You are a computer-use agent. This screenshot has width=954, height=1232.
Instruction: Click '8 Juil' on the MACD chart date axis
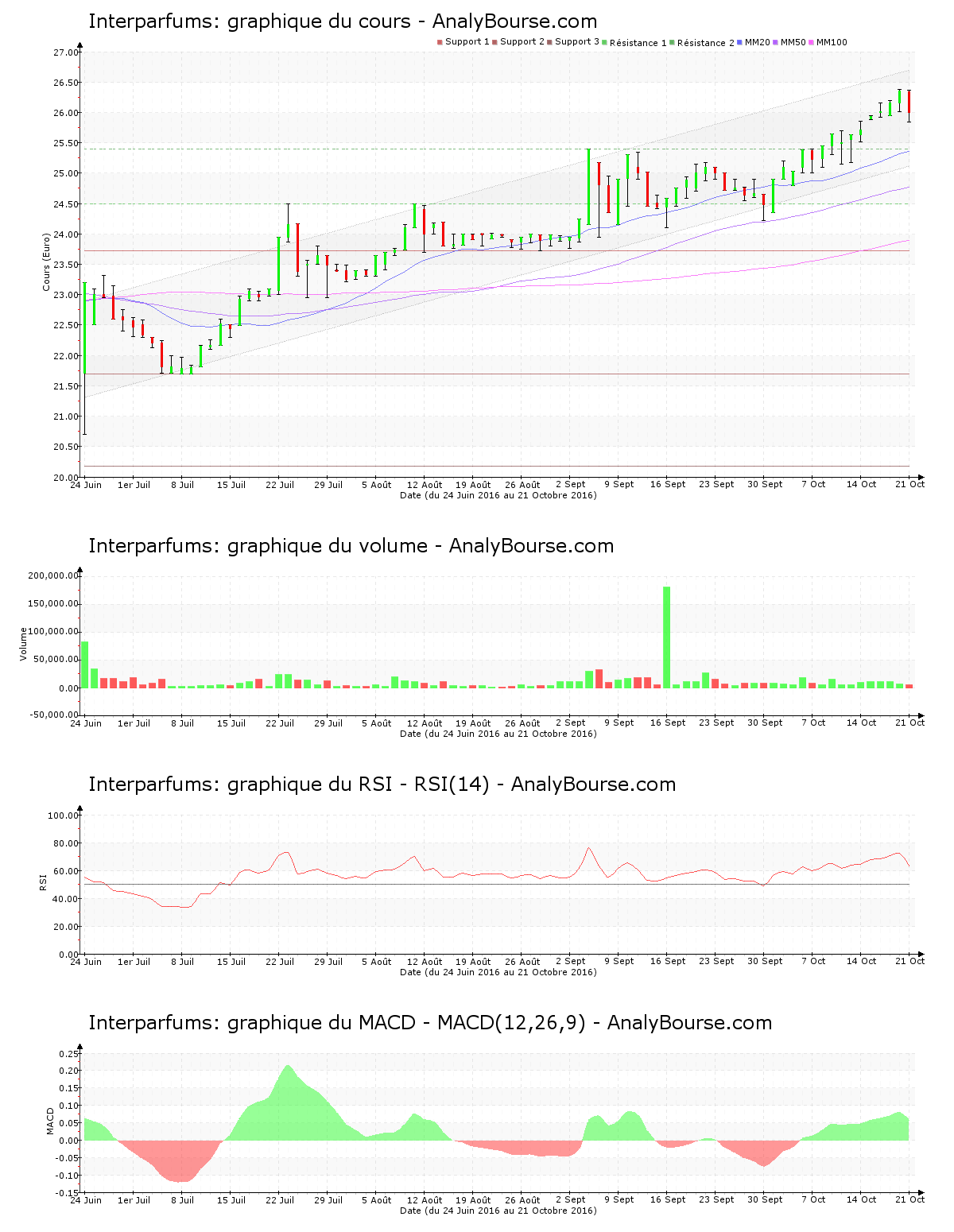pos(183,1199)
